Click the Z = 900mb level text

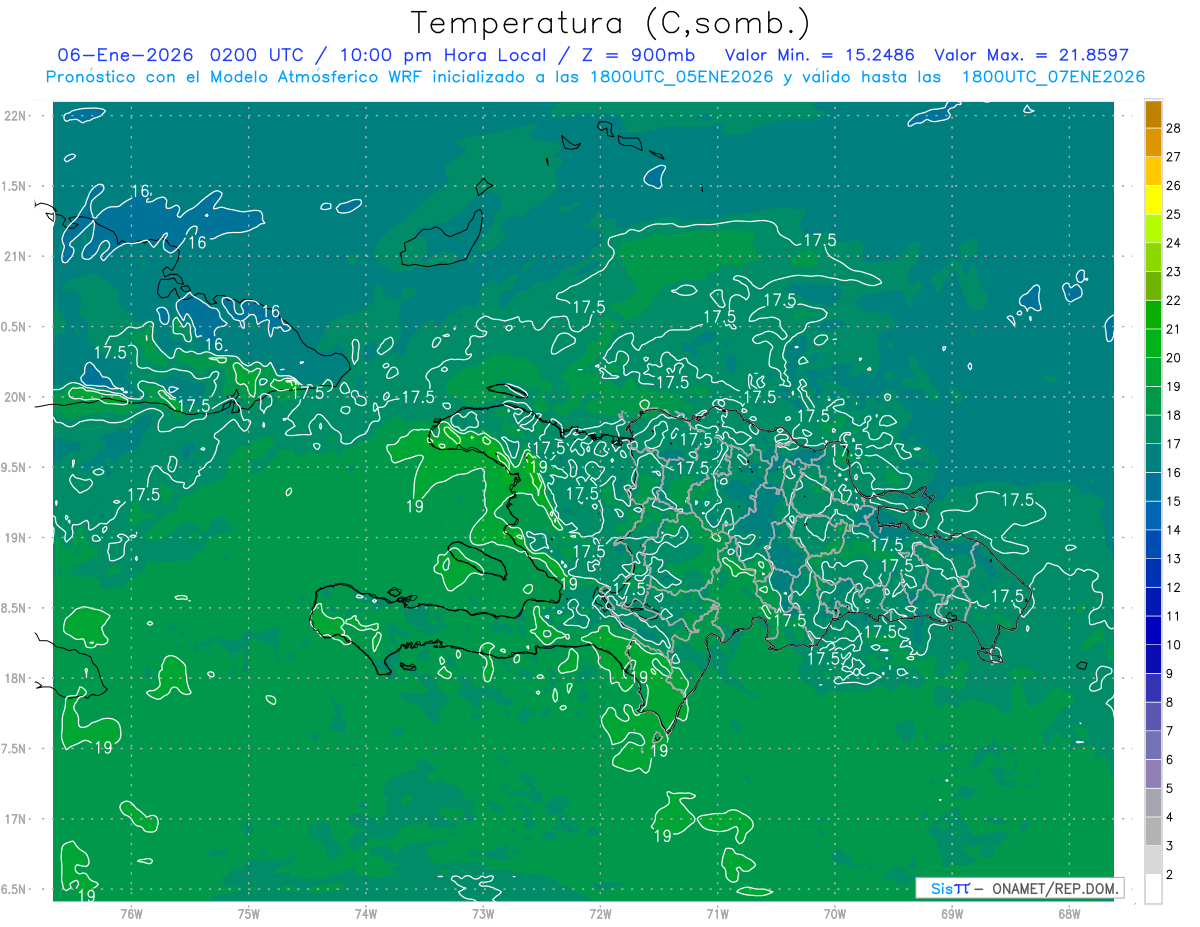pos(638,55)
